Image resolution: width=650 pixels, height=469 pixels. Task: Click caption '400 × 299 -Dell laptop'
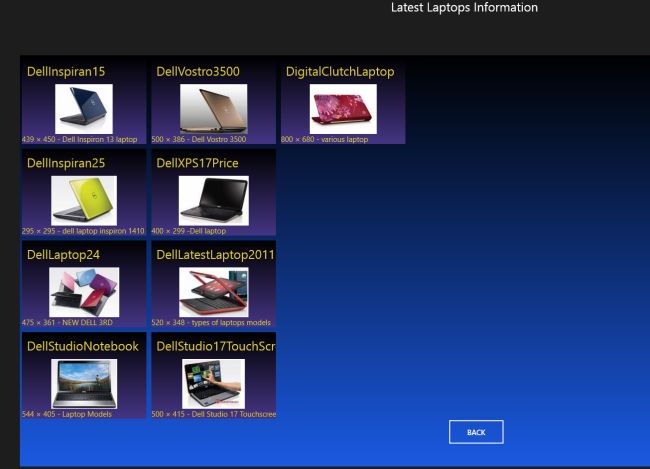point(189,231)
